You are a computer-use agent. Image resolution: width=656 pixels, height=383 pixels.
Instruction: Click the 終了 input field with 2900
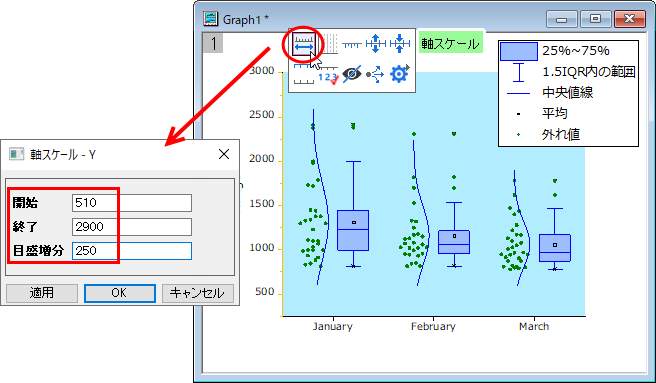click(132, 227)
